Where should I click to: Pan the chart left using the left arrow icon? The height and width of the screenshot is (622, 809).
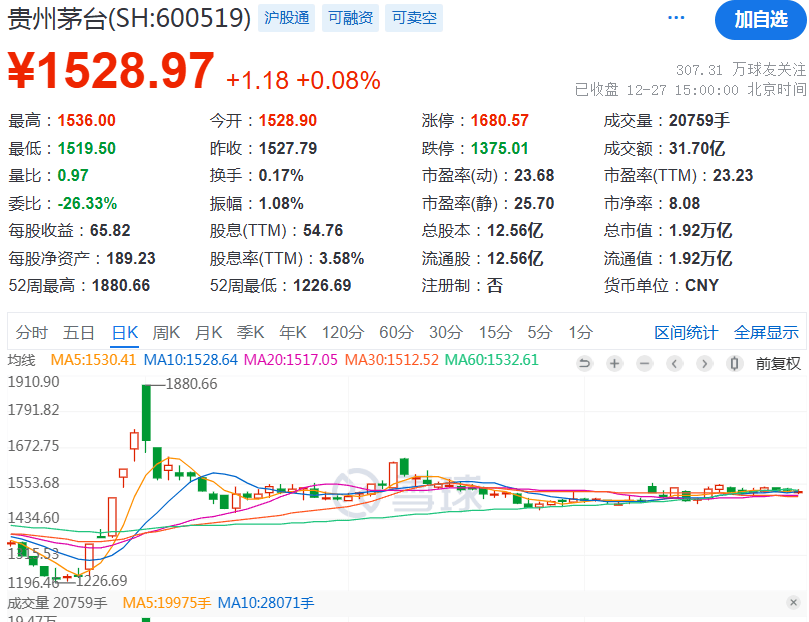click(674, 363)
